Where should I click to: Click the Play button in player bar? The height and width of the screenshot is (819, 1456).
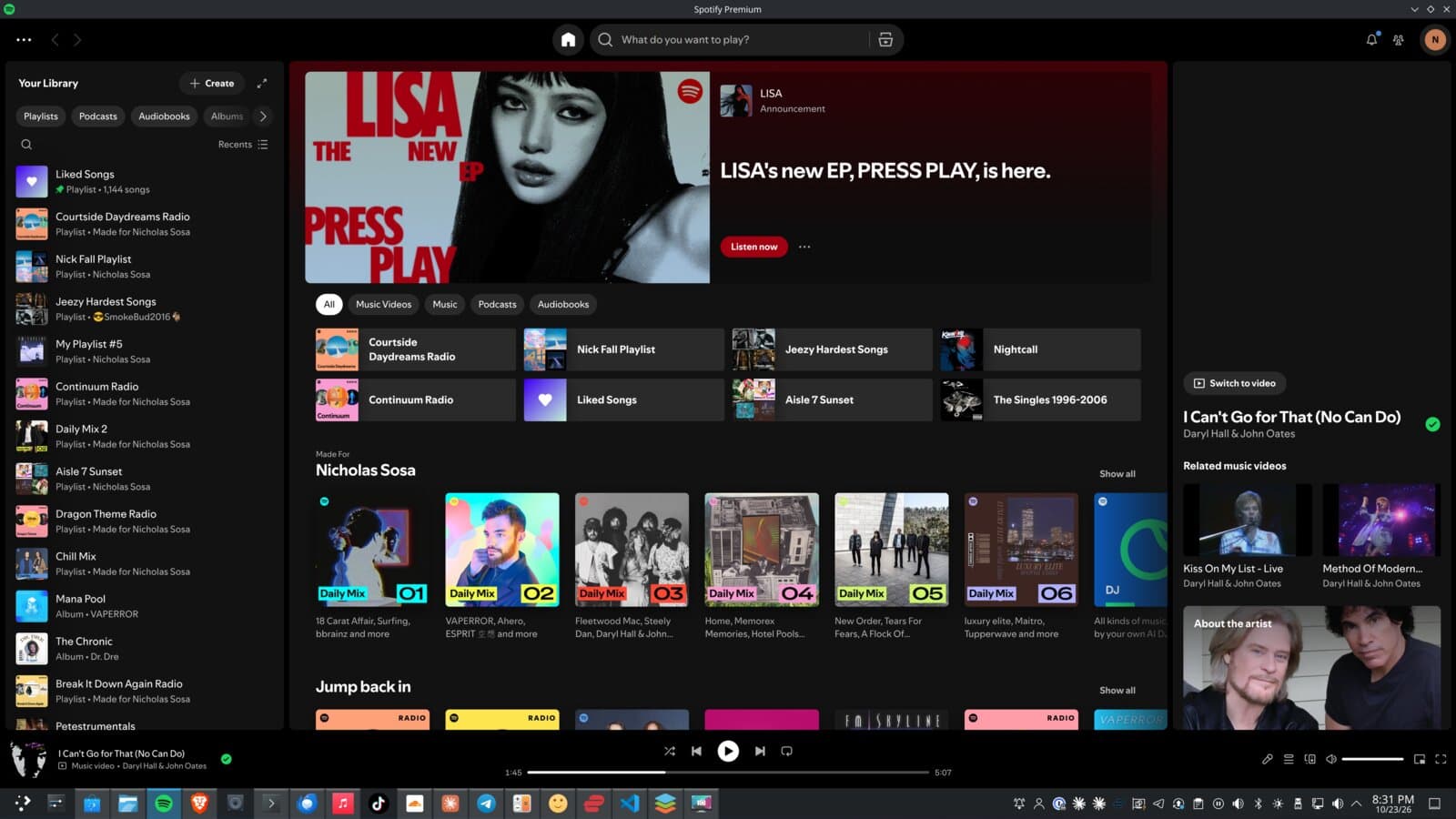point(728,751)
